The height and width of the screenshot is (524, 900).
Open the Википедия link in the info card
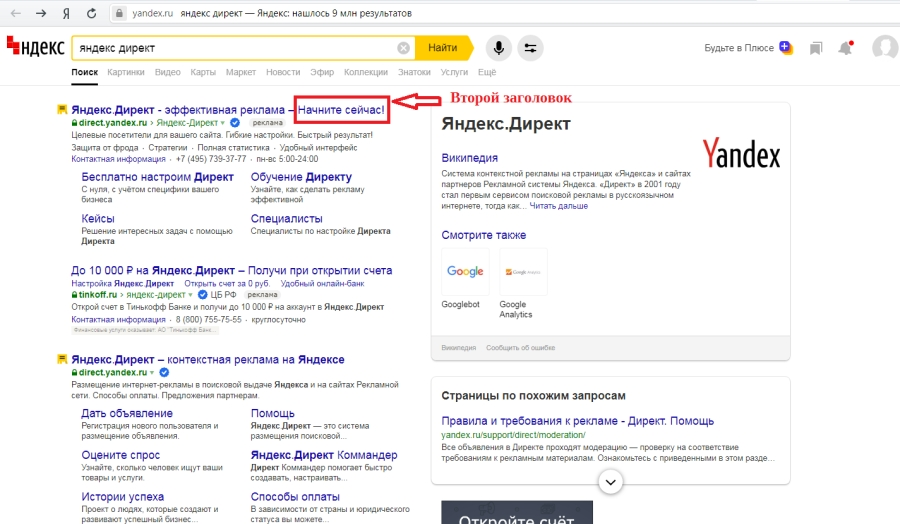[470, 158]
